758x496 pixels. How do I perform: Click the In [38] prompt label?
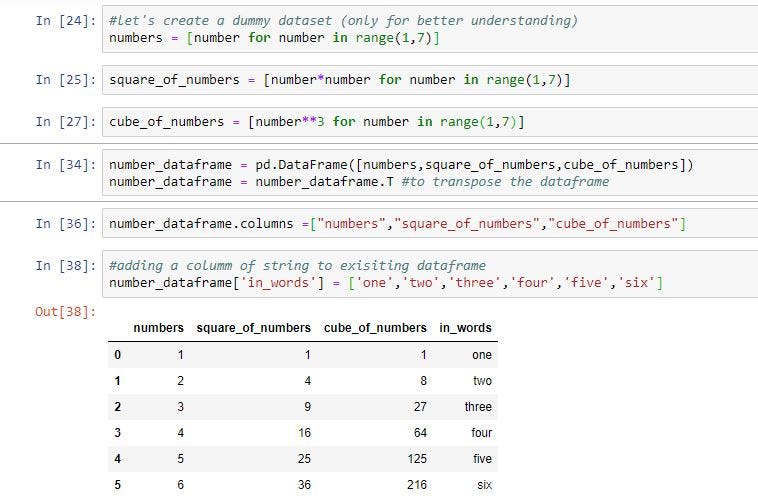(x=66, y=265)
